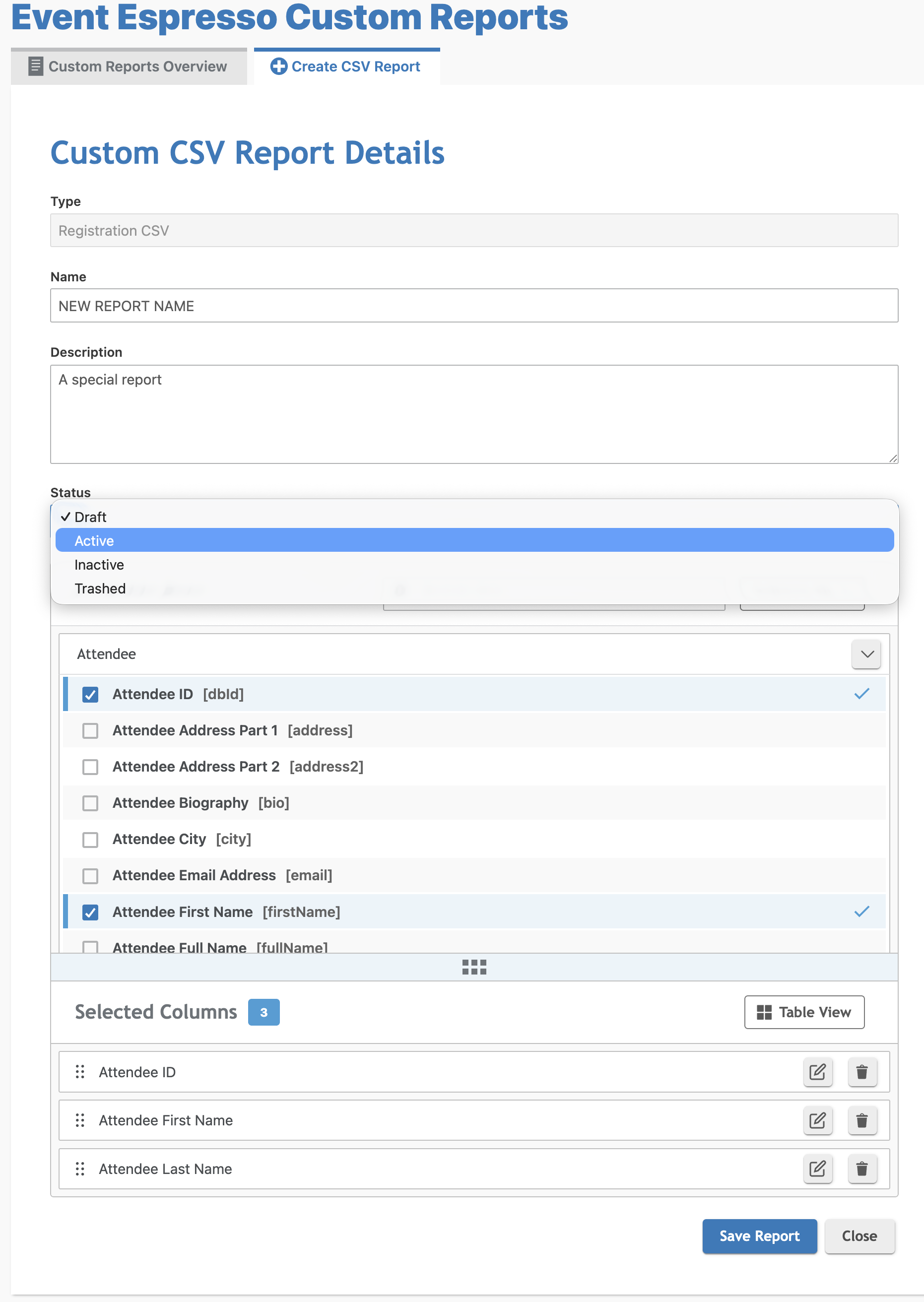The height and width of the screenshot is (1302, 924).
Task: Click the drag handle for Attendee ID column
Action: pyautogui.click(x=80, y=1072)
